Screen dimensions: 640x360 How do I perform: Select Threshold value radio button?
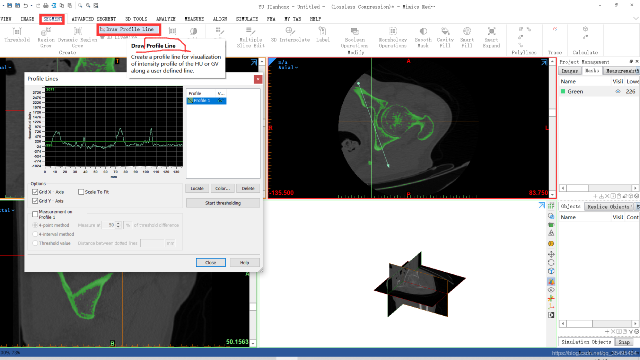click(x=35, y=243)
